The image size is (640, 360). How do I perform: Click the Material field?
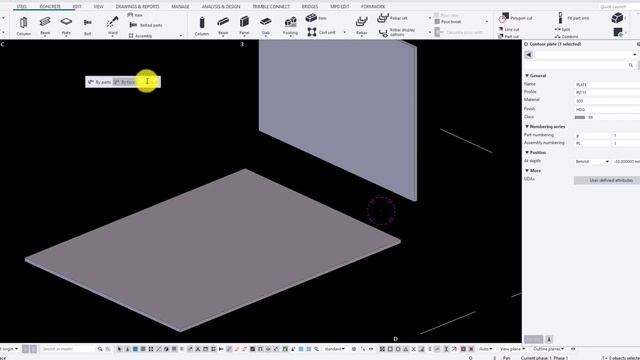click(x=607, y=101)
